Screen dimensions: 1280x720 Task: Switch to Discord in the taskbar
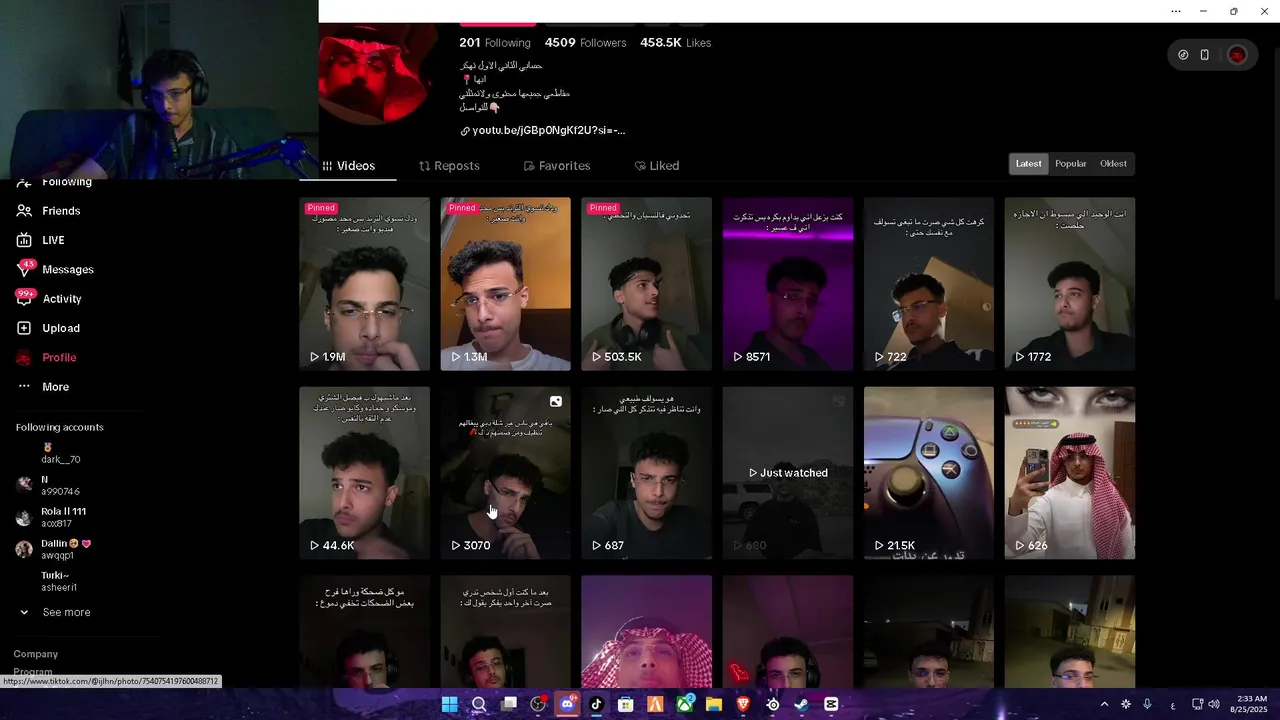[x=567, y=704]
